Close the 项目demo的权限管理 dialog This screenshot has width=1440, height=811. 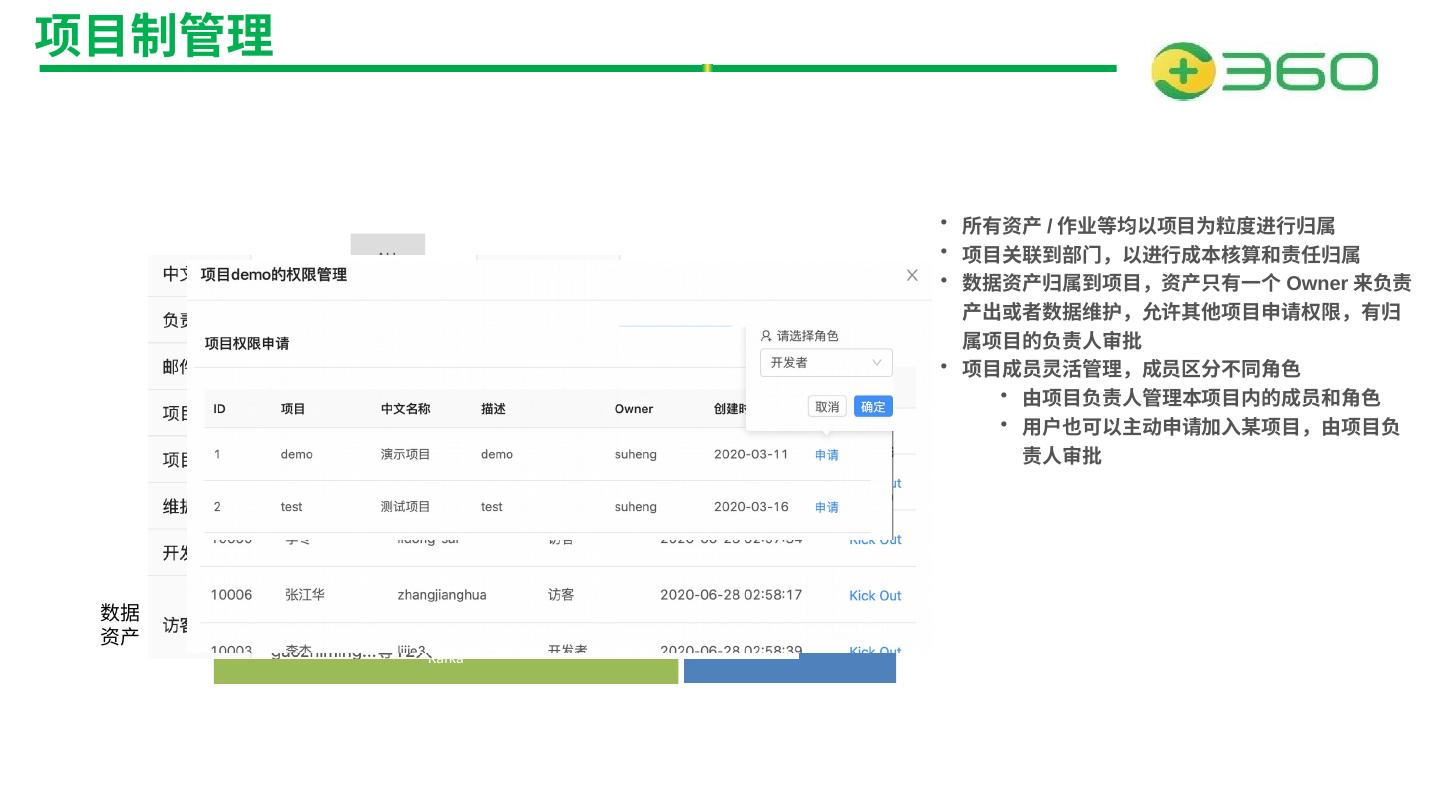pos(911,275)
